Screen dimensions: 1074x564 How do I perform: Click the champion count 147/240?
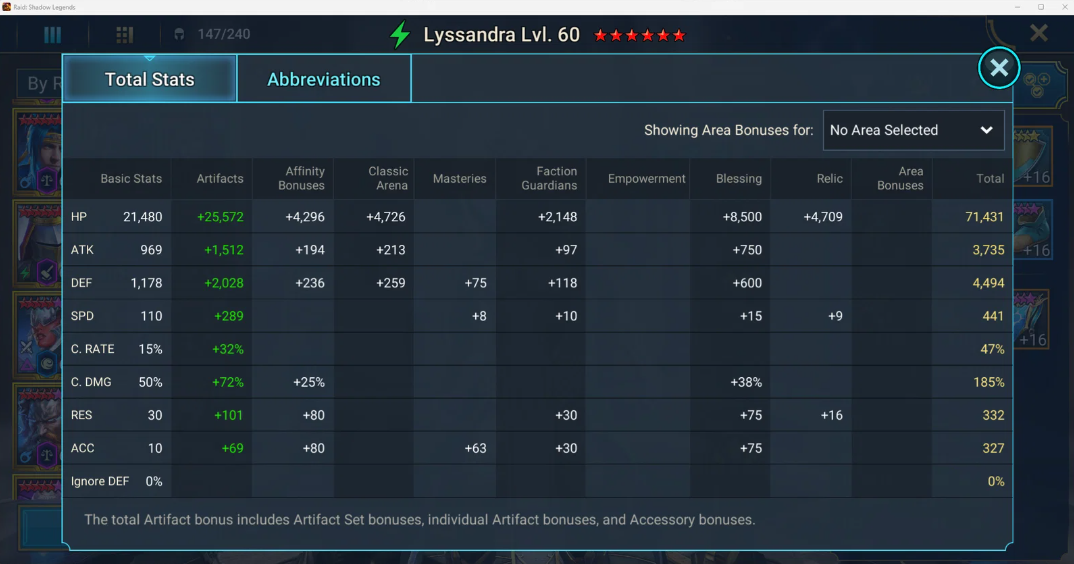[x=224, y=34]
